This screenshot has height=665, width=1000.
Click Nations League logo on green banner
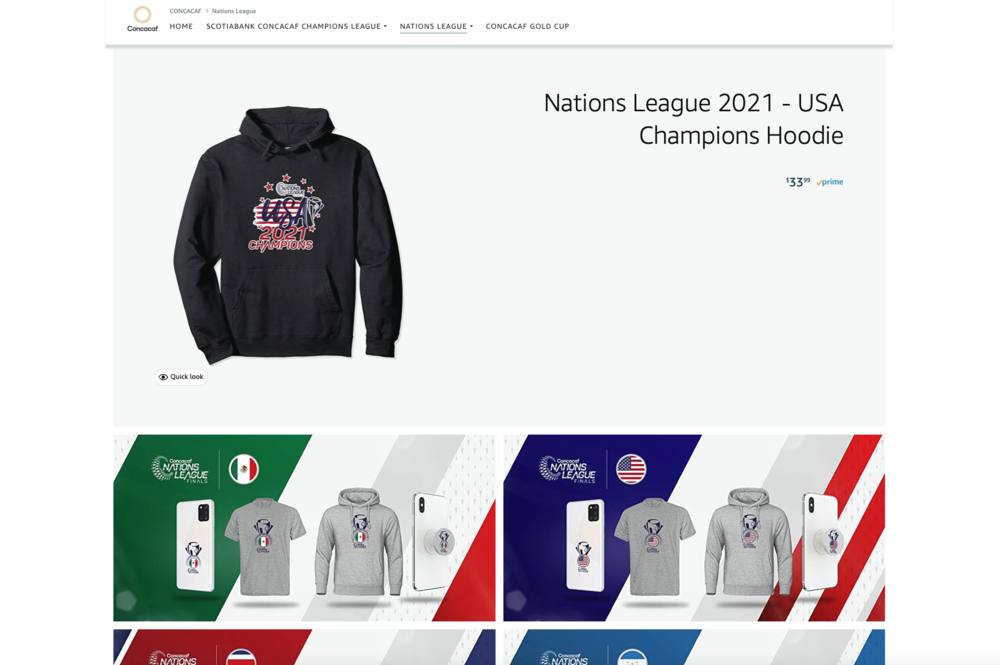pyautogui.click(x=180, y=469)
